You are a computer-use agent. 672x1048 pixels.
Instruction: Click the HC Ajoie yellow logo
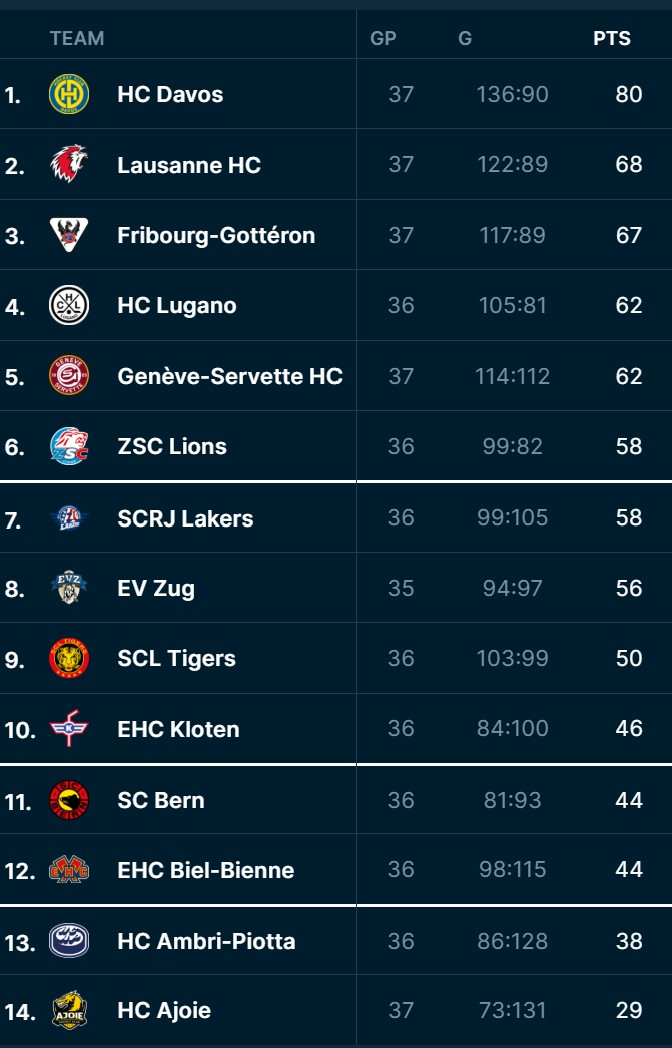(x=69, y=1010)
